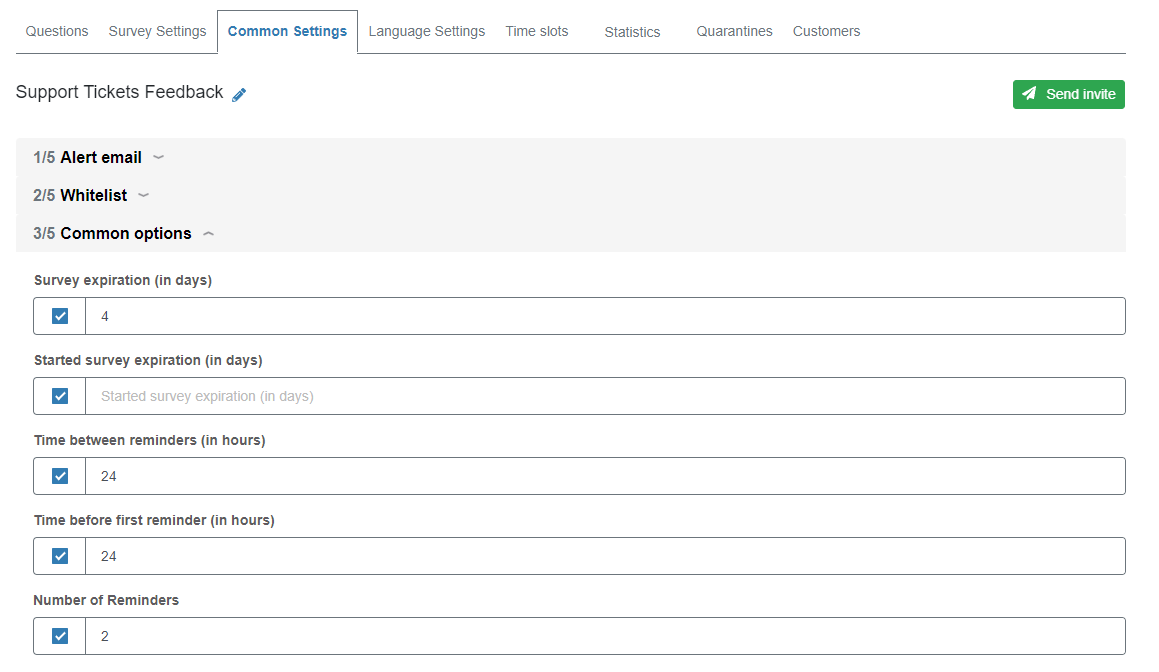Edit the Time between reminders hours field
The image size is (1159, 672).
[x=605, y=476]
